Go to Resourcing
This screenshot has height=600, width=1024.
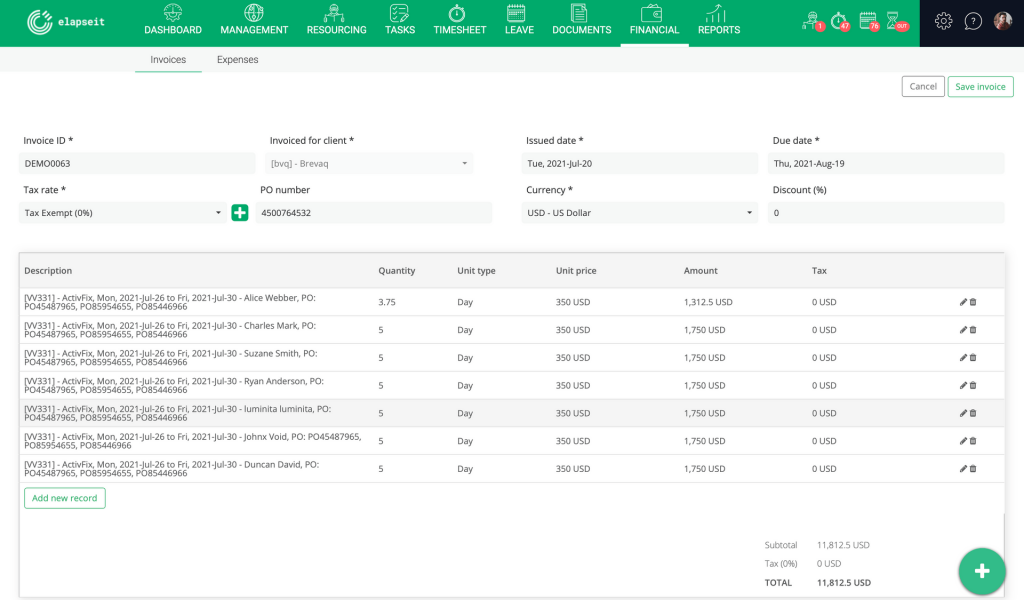click(x=336, y=20)
